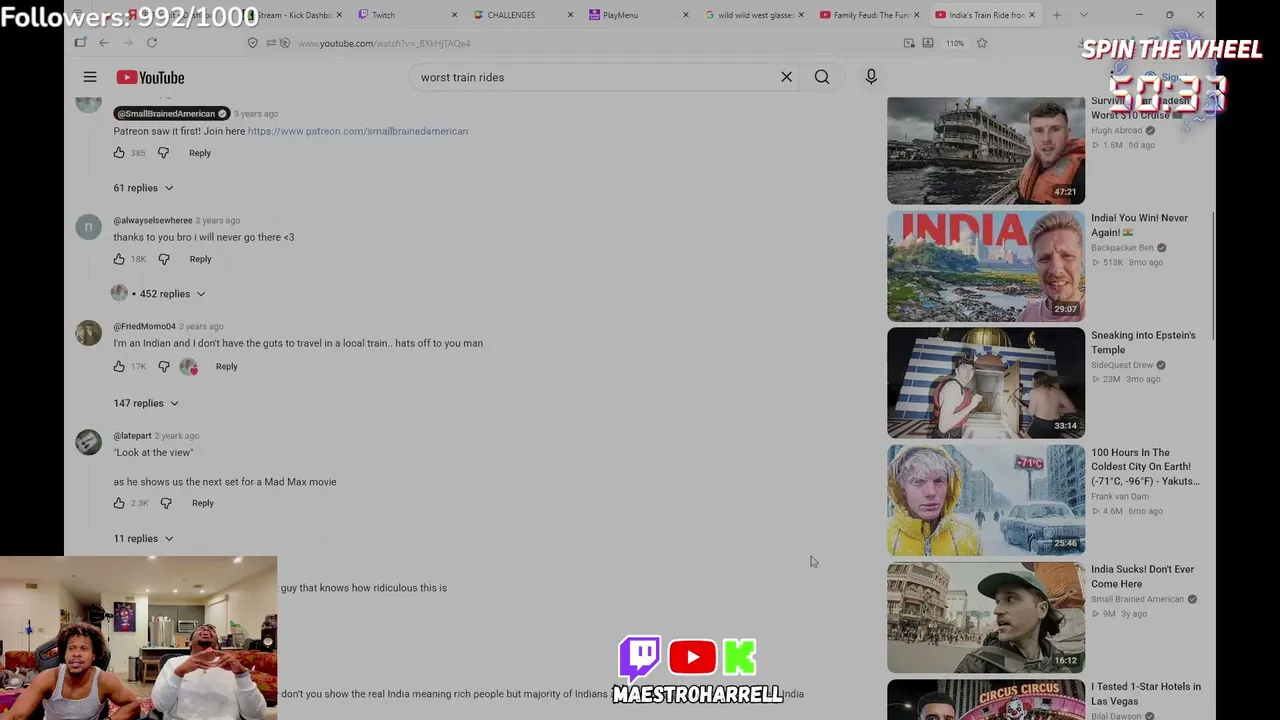Like the @alwayselsewheree comment
The width and height of the screenshot is (1280, 720).
point(119,259)
